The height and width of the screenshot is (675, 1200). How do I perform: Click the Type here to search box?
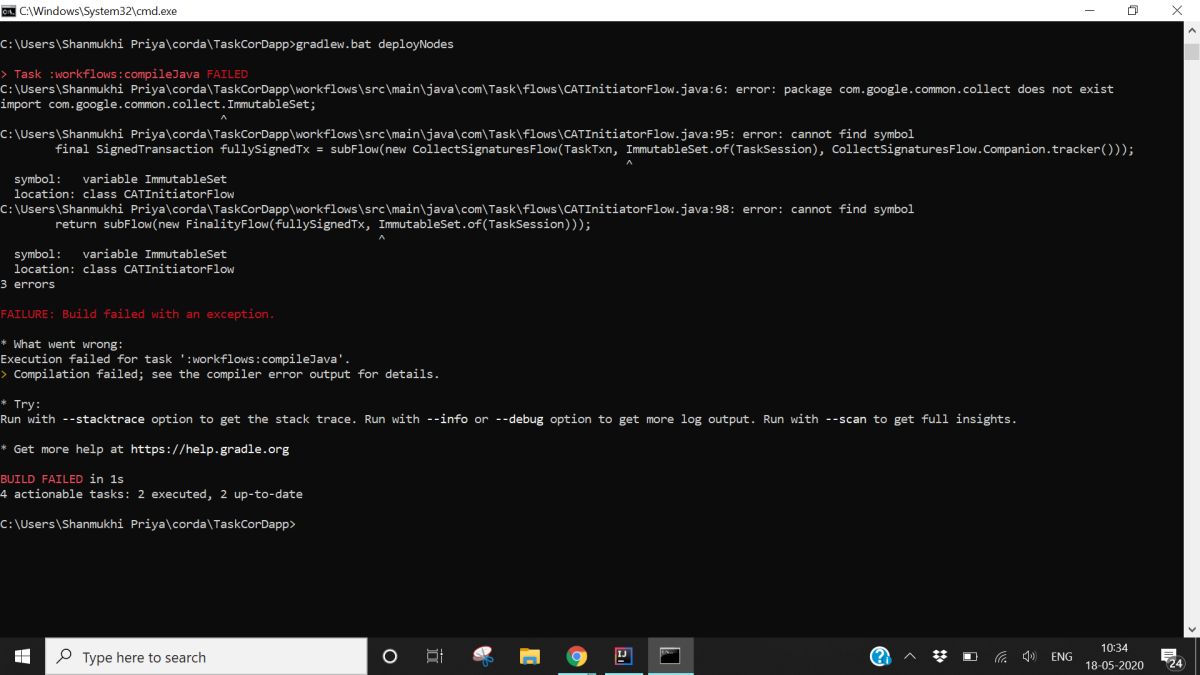pos(206,657)
